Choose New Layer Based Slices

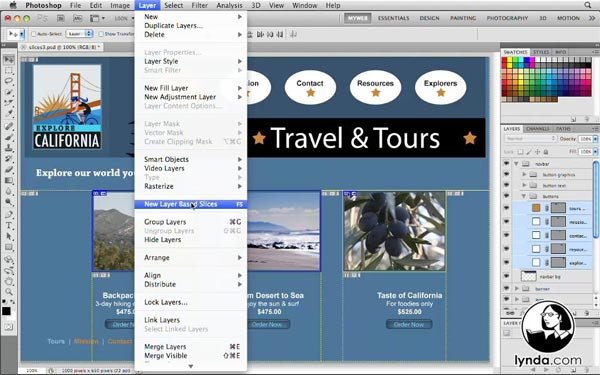point(191,204)
